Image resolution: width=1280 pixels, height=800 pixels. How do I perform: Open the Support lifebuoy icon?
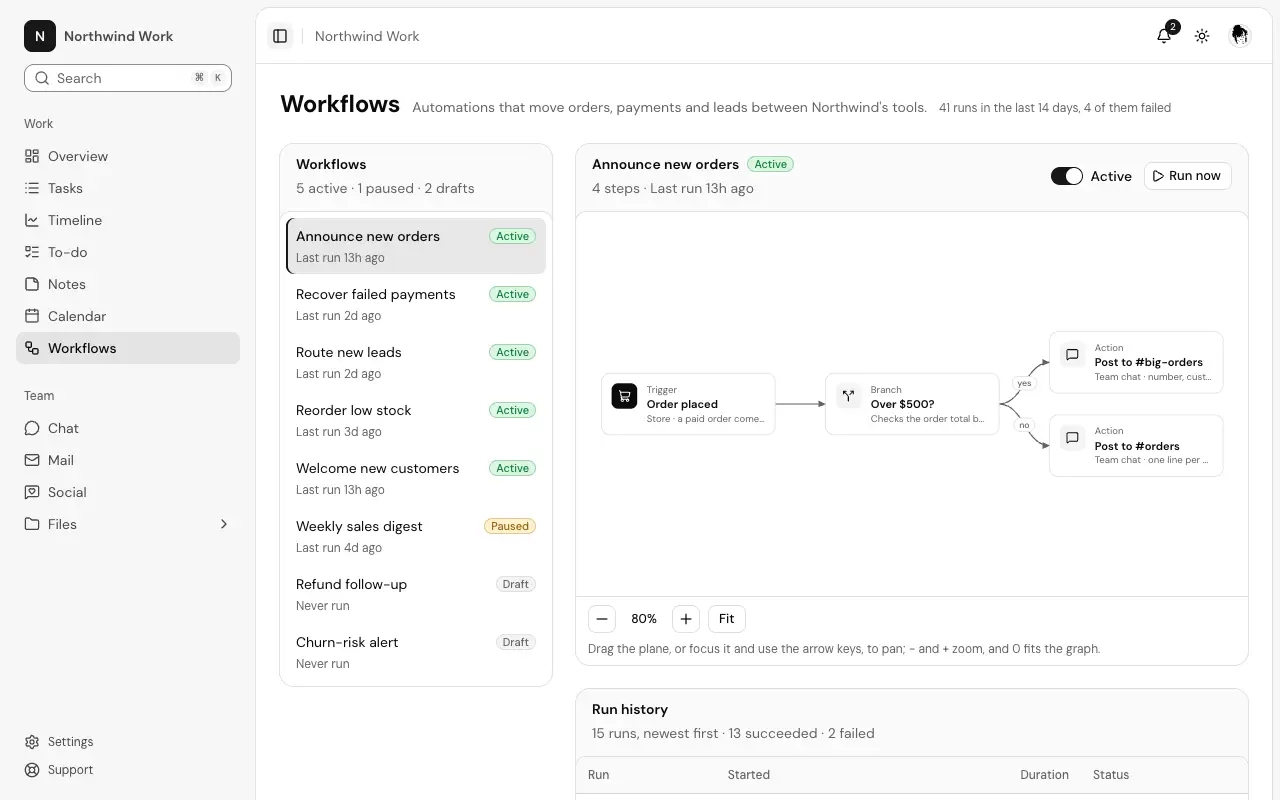click(x=32, y=770)
